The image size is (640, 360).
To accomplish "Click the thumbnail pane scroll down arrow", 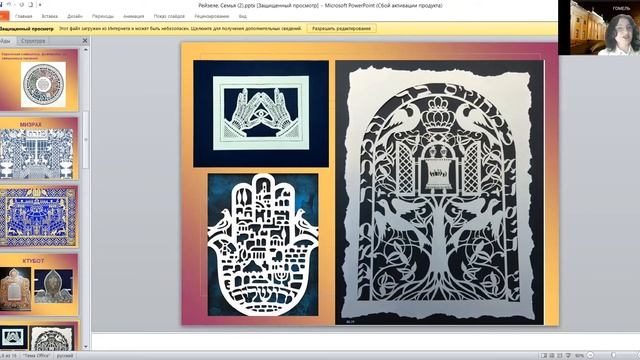I will pos(86,347).
